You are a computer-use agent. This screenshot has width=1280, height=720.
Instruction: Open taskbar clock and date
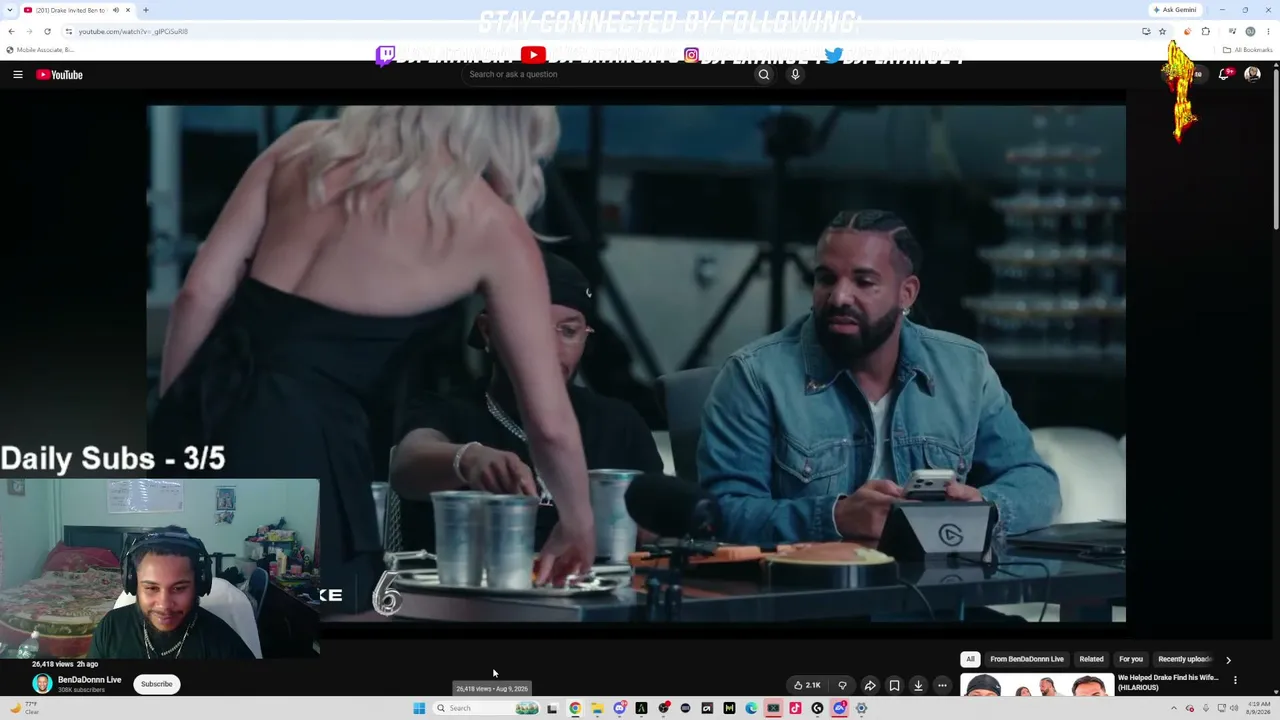click(x=1260, y=708)
